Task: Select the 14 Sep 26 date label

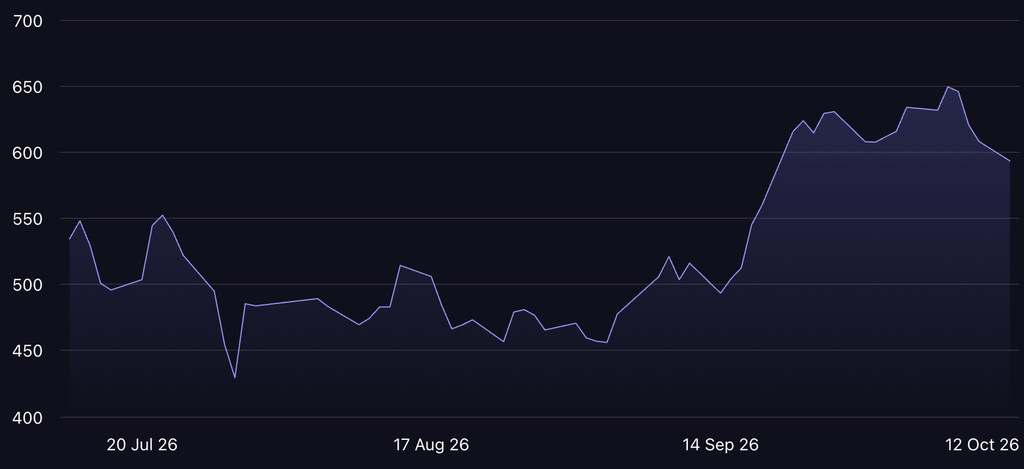Action: [721, 445]
